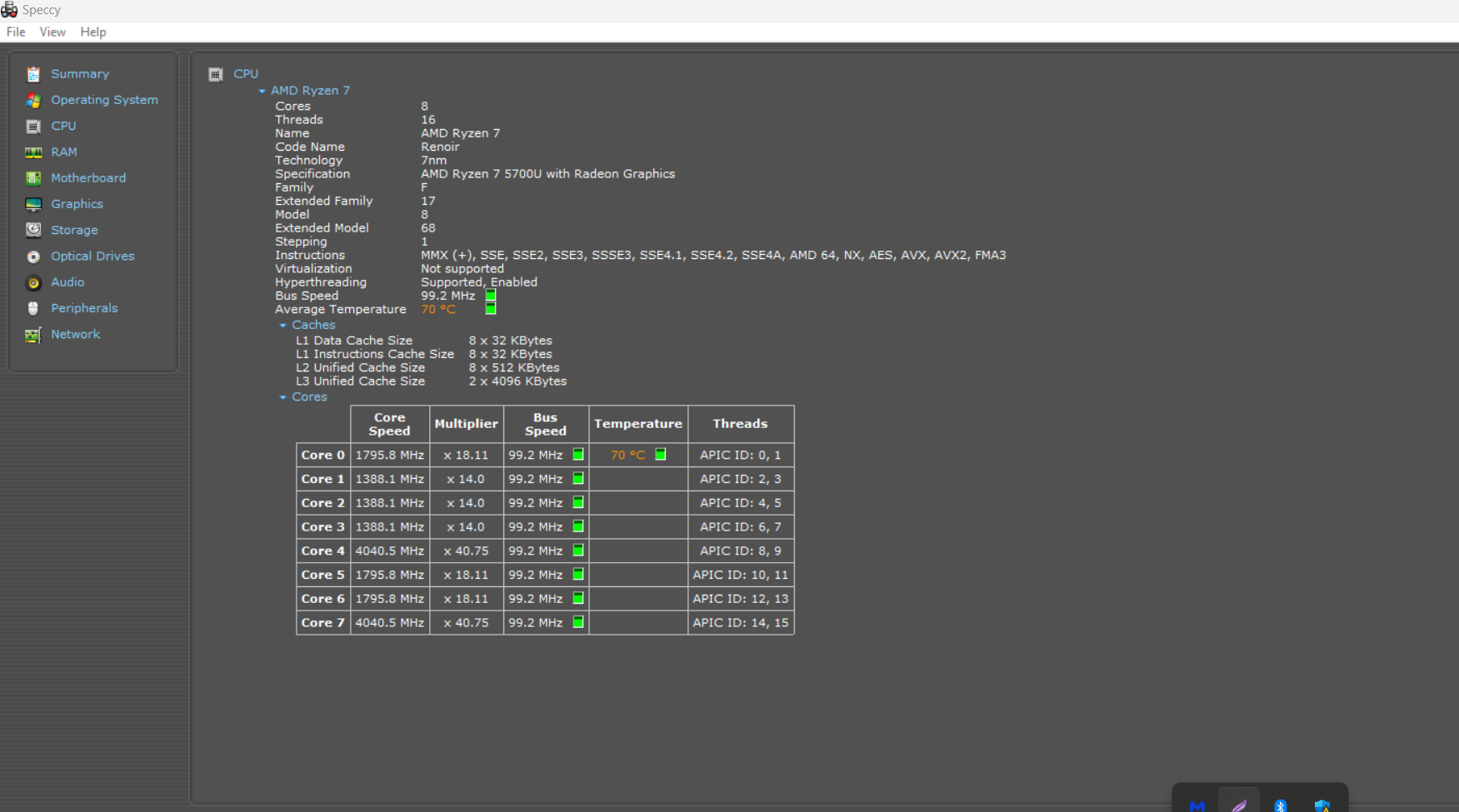Select the Core 0 row label

click(323, 455)
